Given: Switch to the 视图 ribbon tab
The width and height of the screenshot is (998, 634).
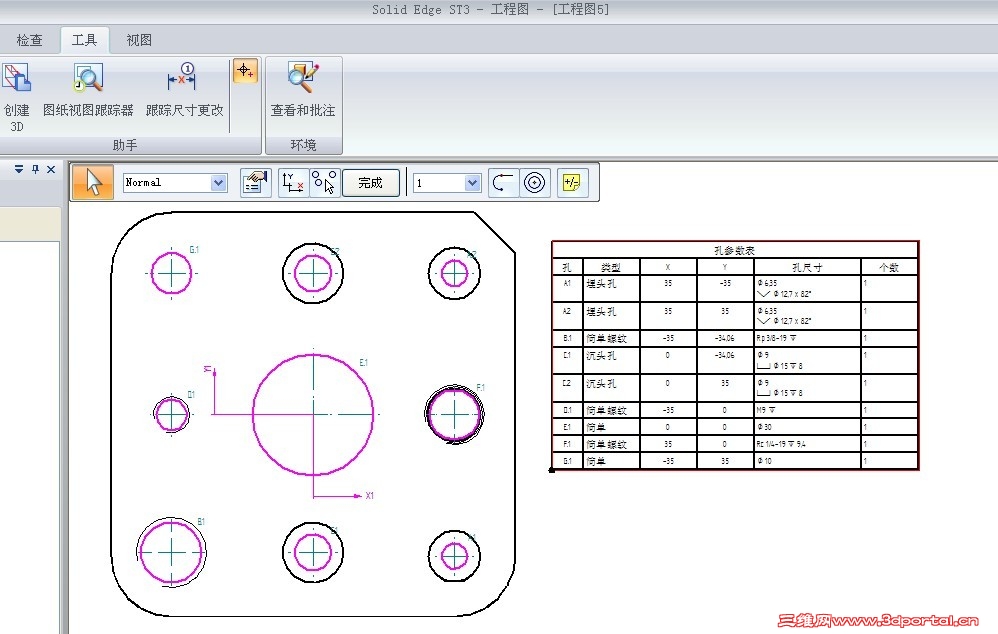Looking at the screenshot, I should coord(139,40).
